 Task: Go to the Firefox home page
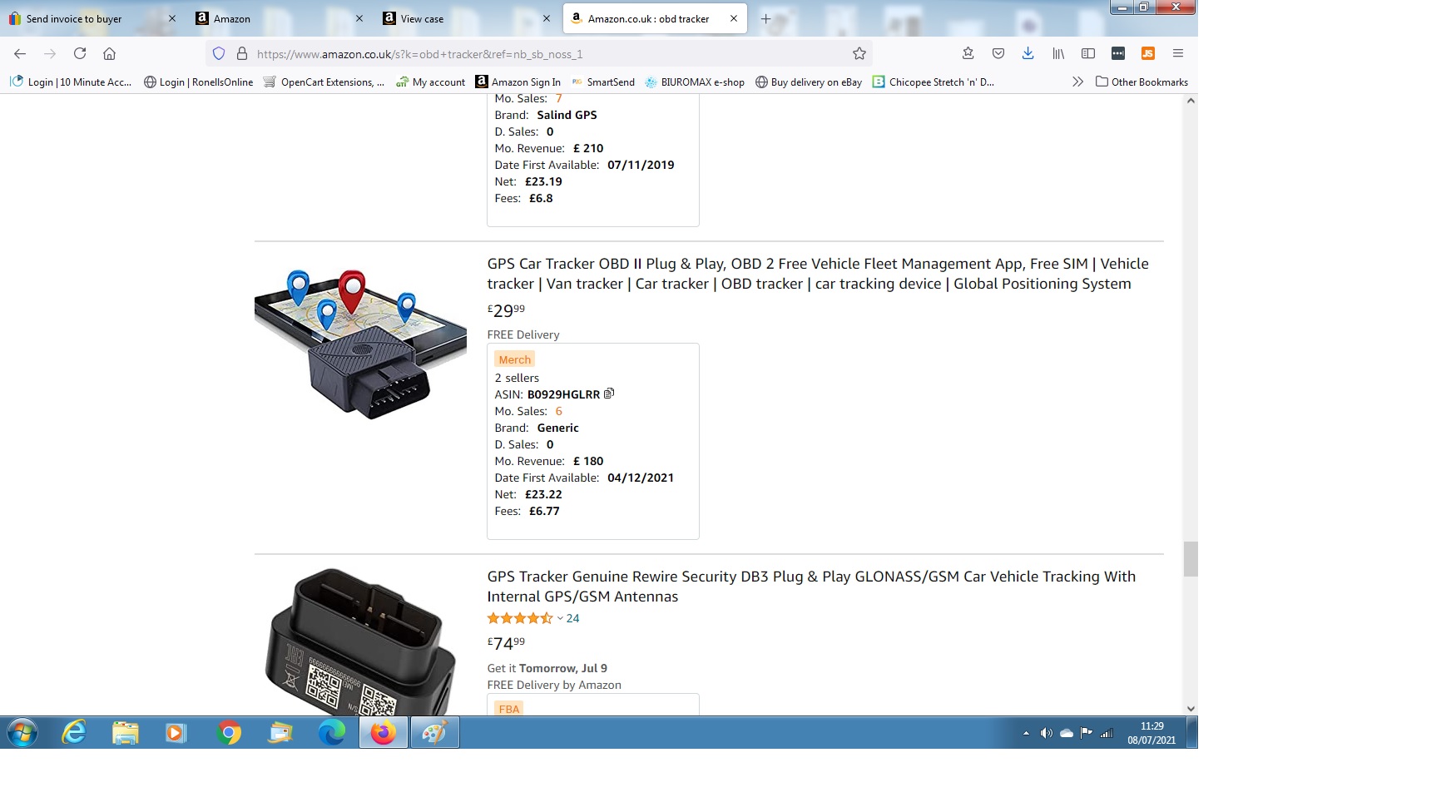pyautogui.click(x=109, y=53)
